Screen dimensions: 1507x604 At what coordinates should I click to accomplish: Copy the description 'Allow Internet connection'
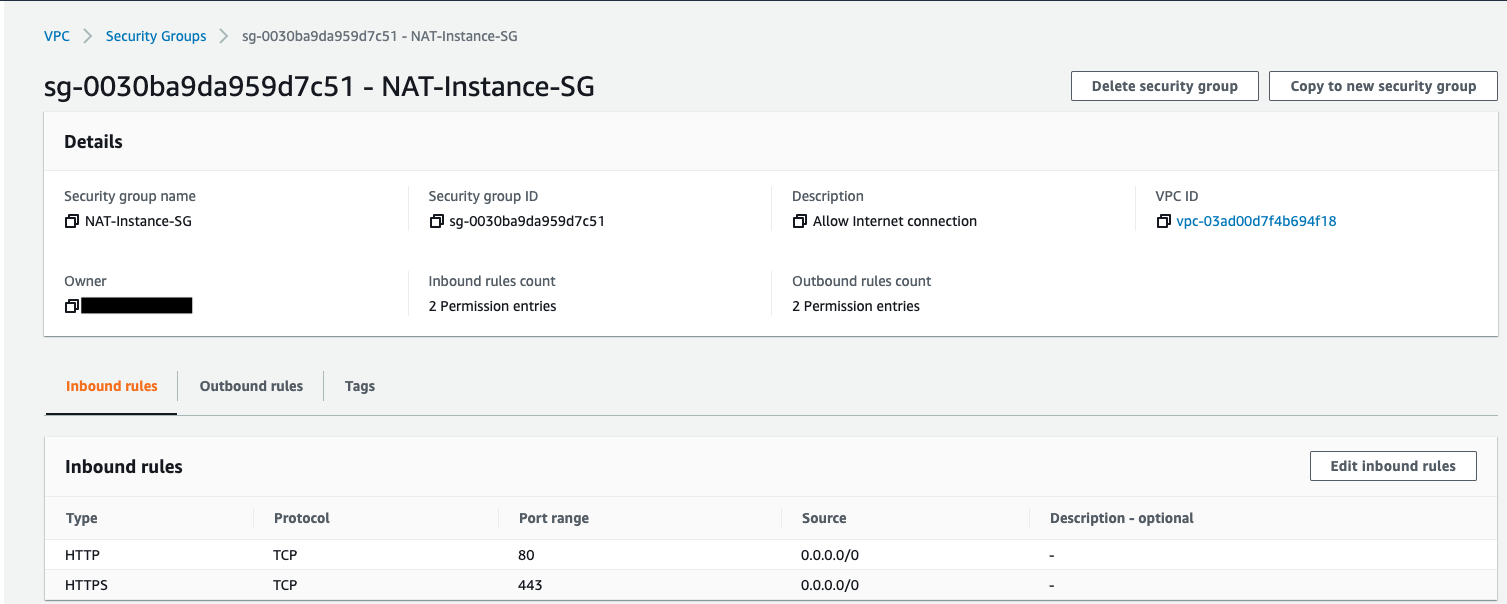click(799, 221)
